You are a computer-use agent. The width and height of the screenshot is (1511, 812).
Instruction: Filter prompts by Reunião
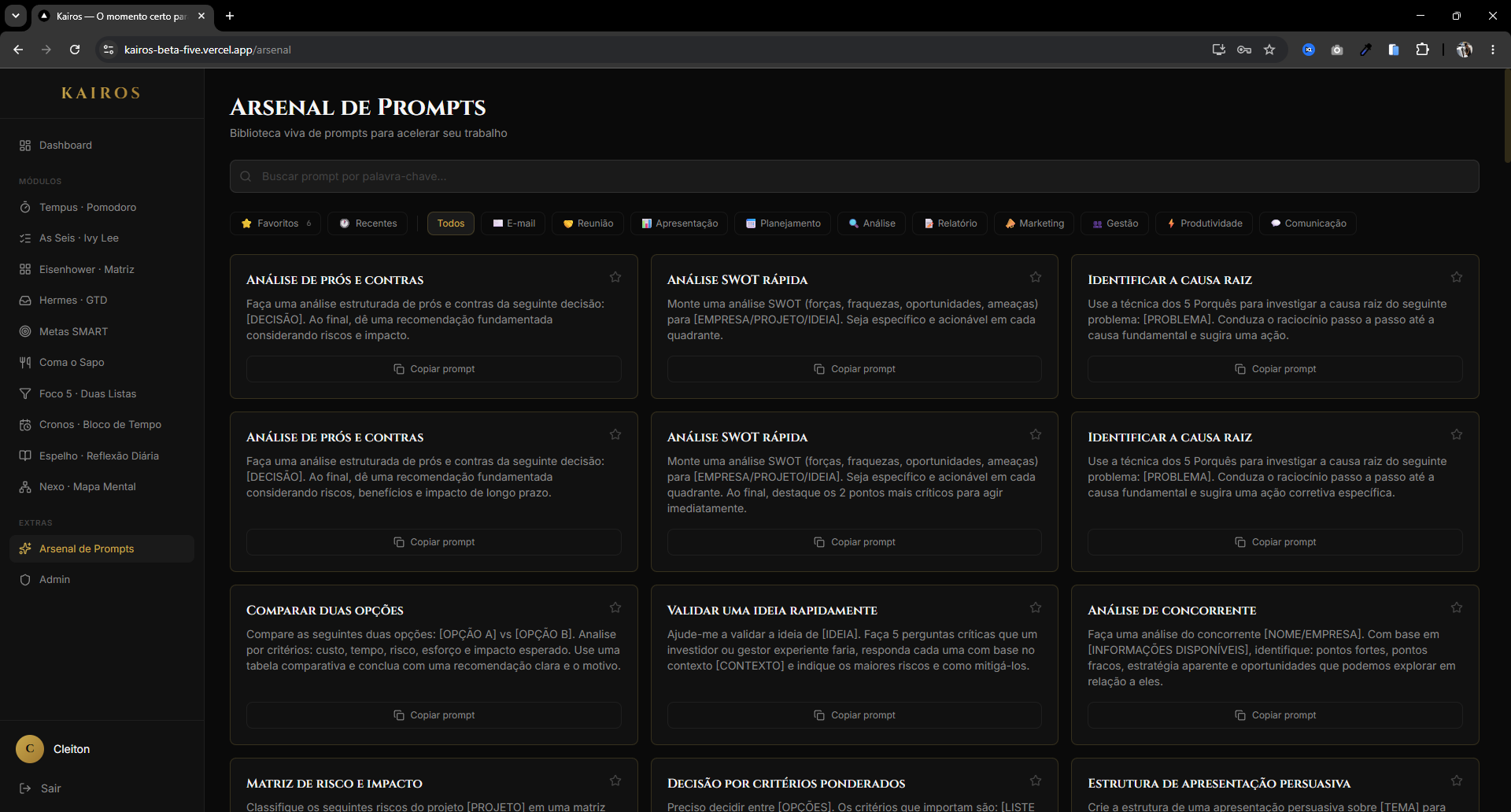point(588,223)
